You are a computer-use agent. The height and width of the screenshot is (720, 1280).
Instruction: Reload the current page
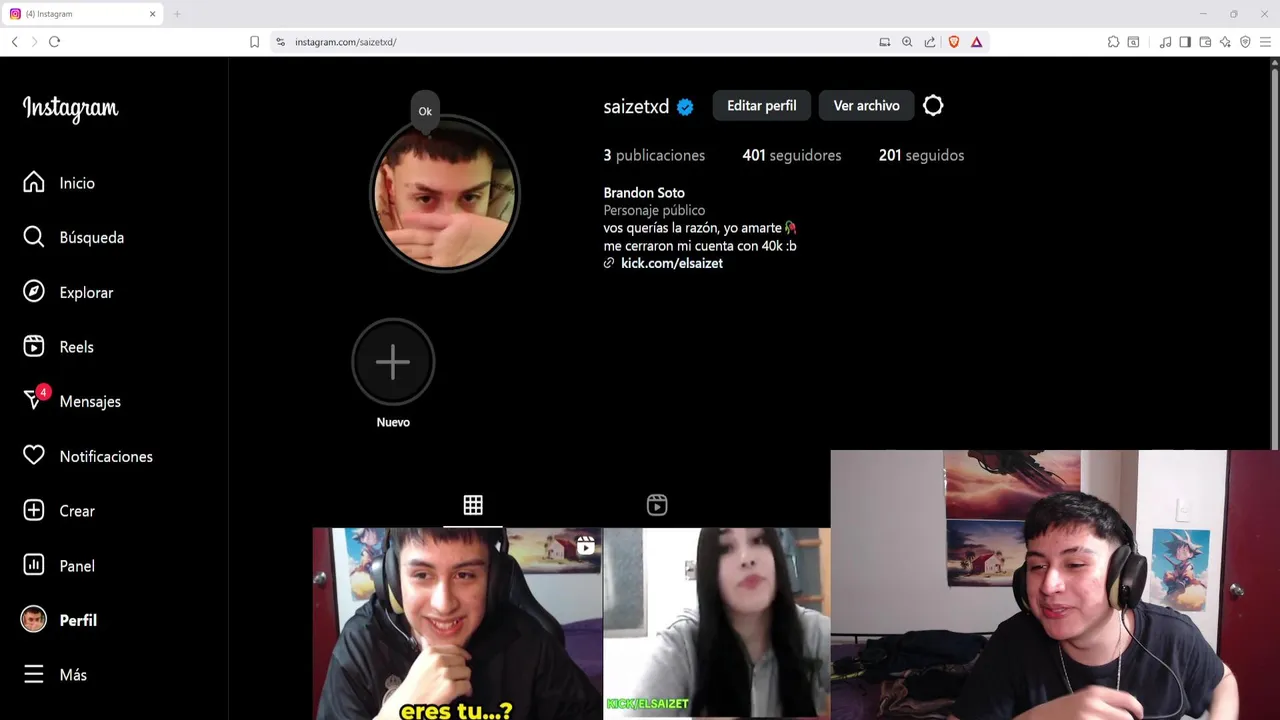coord(54,42)
